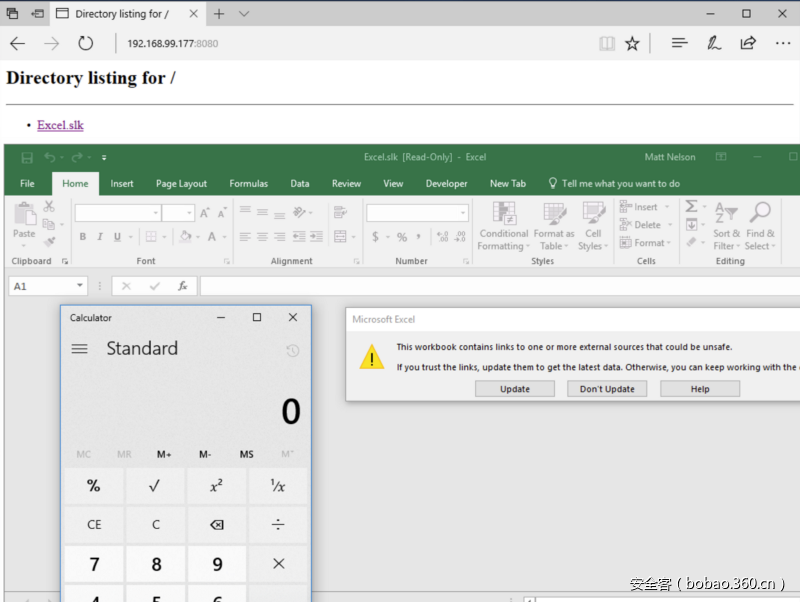Viewport: 800px width, 602px height.
Task: Toggle bold formatting in Font group
Action: coord(82,237)
